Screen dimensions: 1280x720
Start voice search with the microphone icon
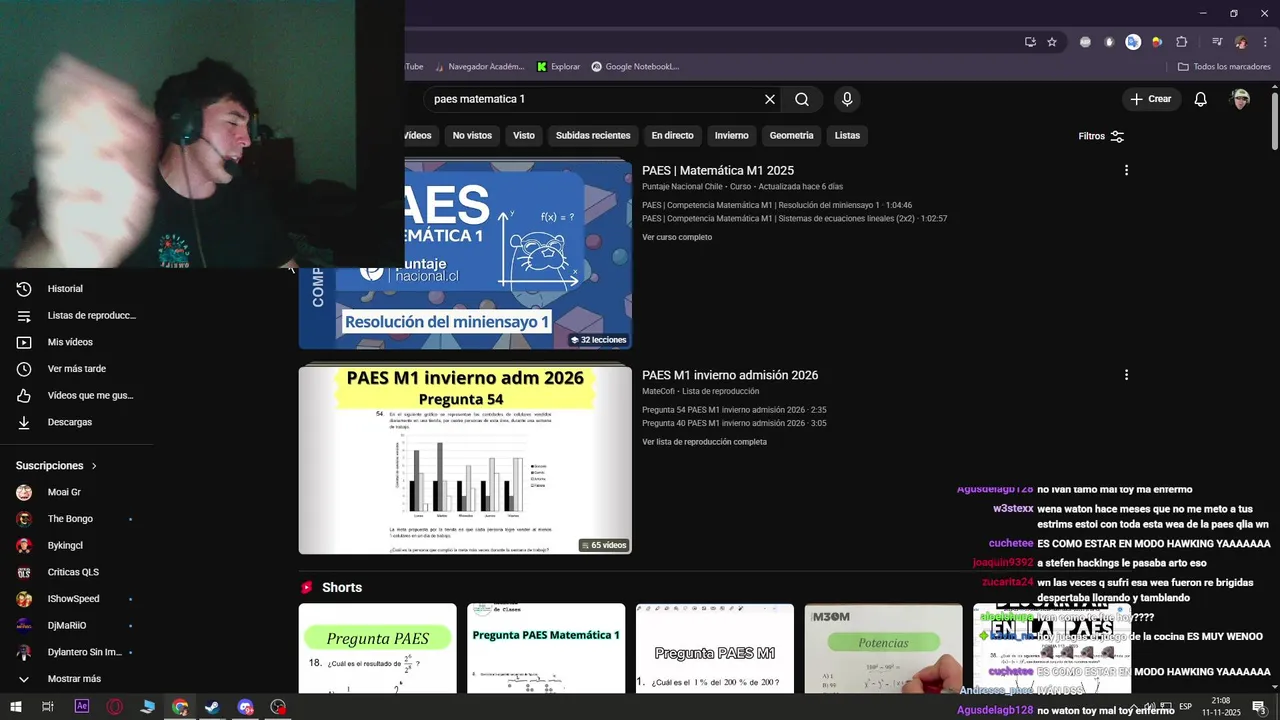tap(847, 99)
